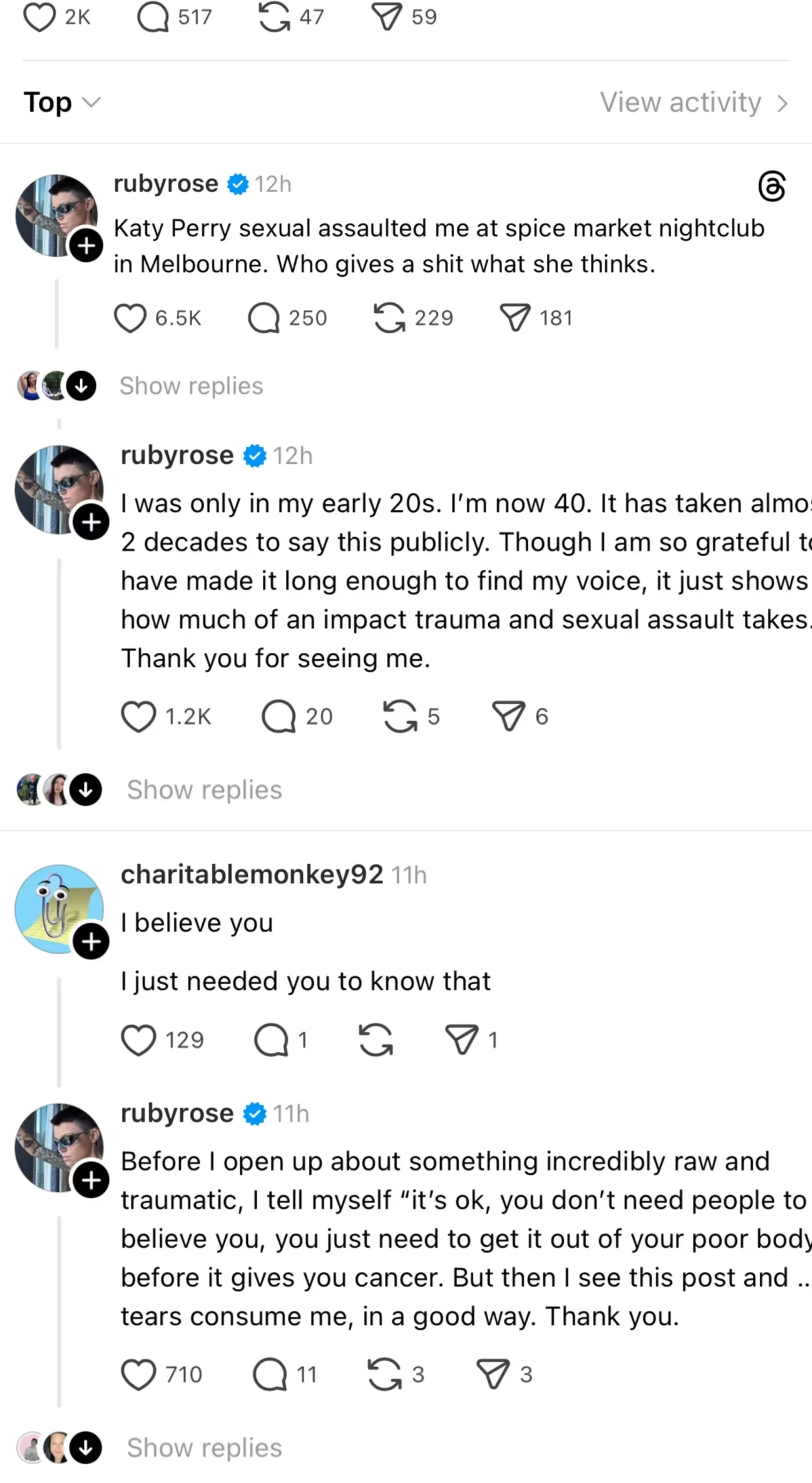The image size is (812, 1483).
Task: Share the post with 710 likes
Action: tap(493, 1374)
